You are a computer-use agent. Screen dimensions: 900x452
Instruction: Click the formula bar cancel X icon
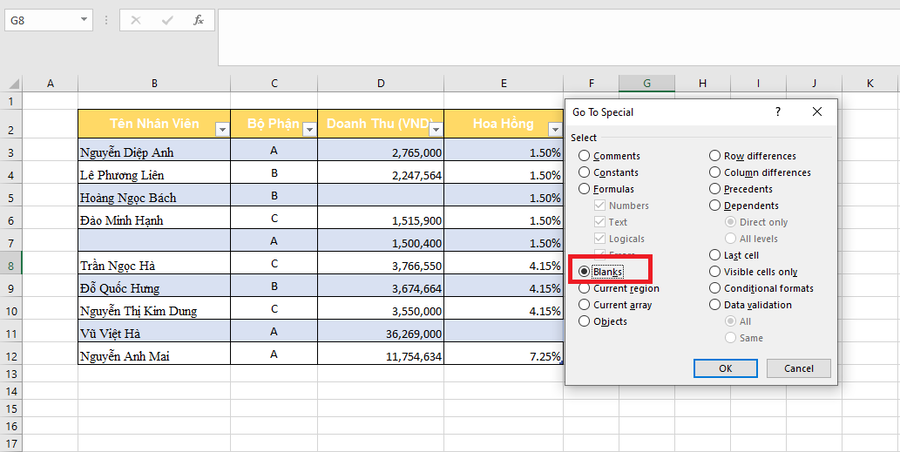click(136, 20)
